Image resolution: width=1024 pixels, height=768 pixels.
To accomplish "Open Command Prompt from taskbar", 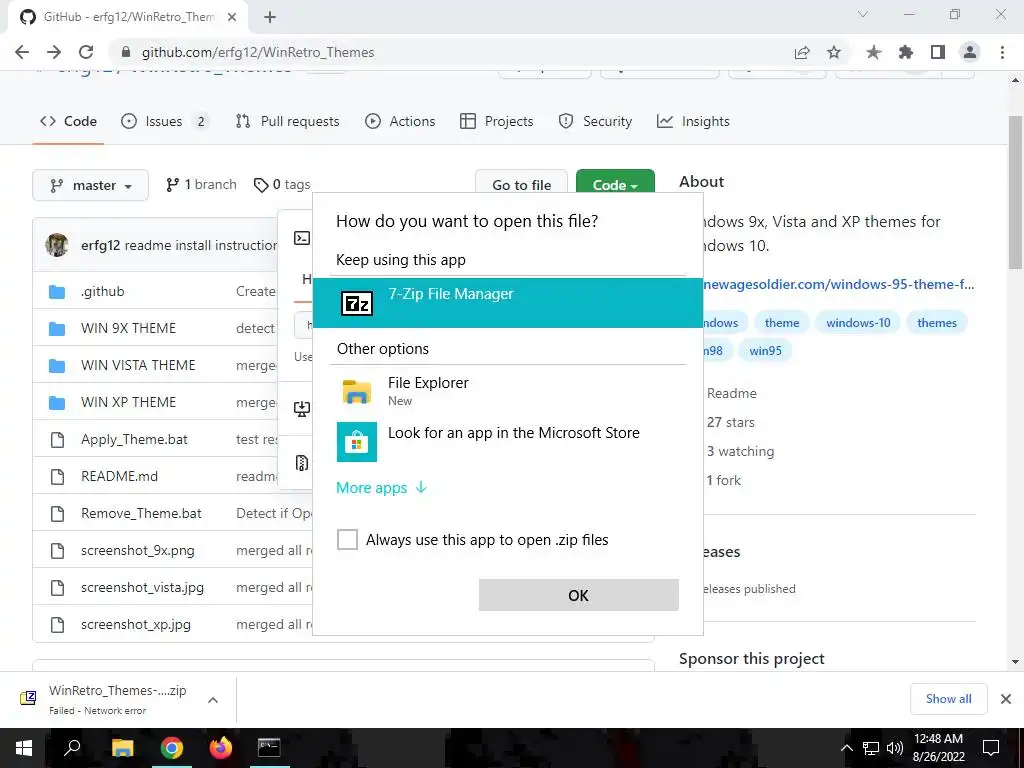I will 269,748.
